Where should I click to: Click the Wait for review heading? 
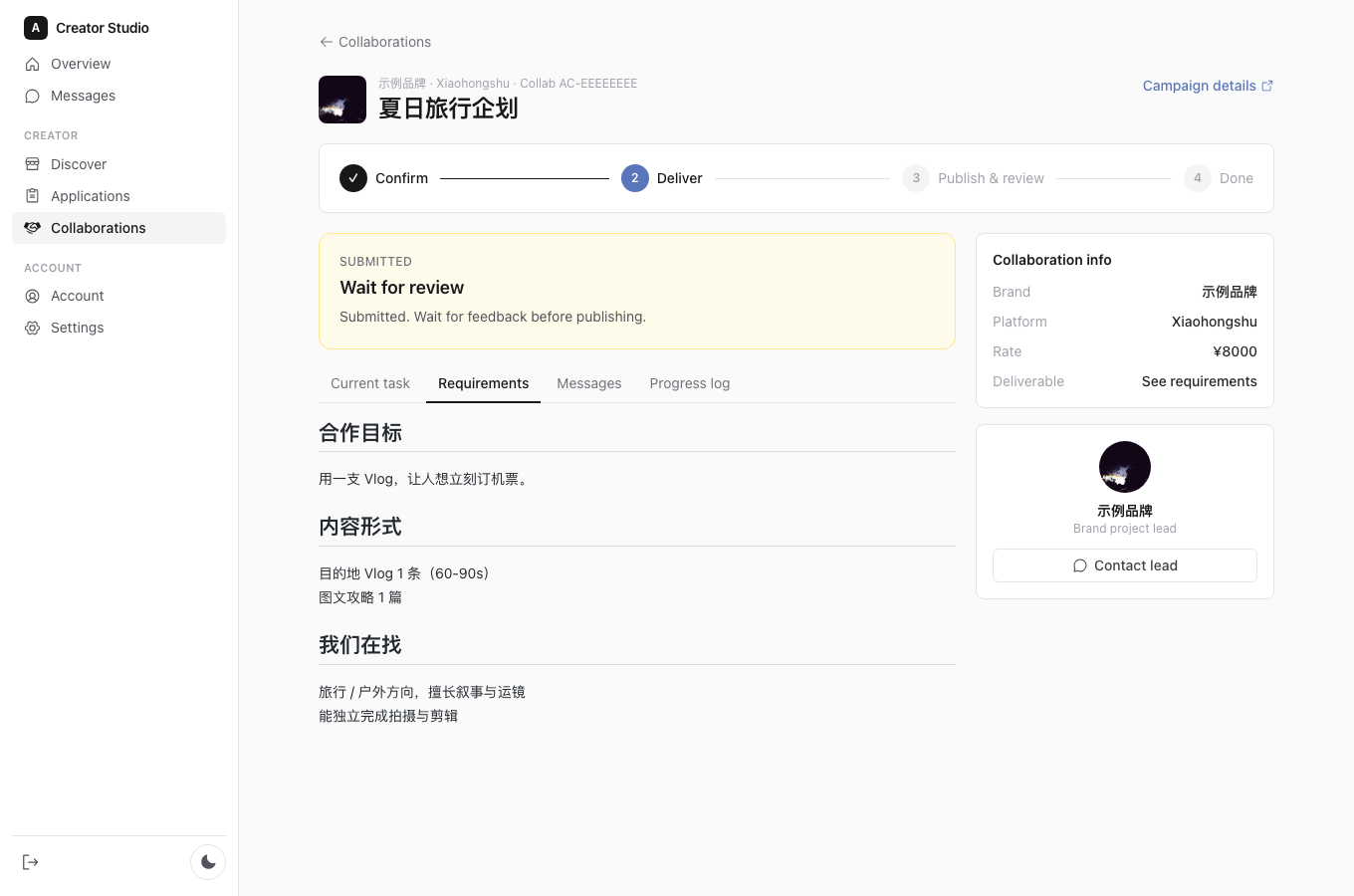(402, 288)
